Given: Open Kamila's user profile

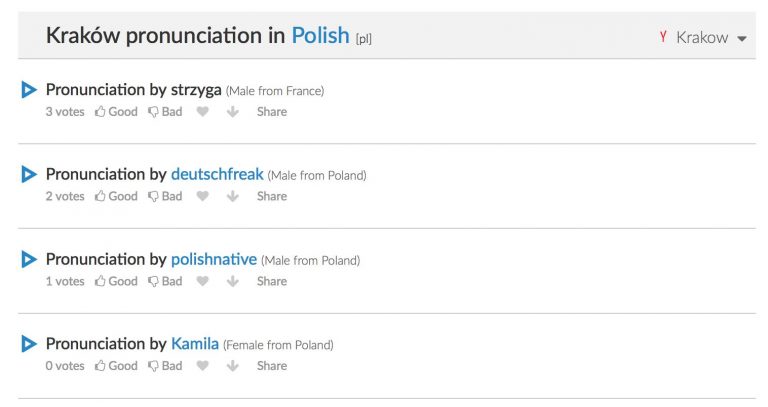Looking at the screenshot, I should click(195, 344).
